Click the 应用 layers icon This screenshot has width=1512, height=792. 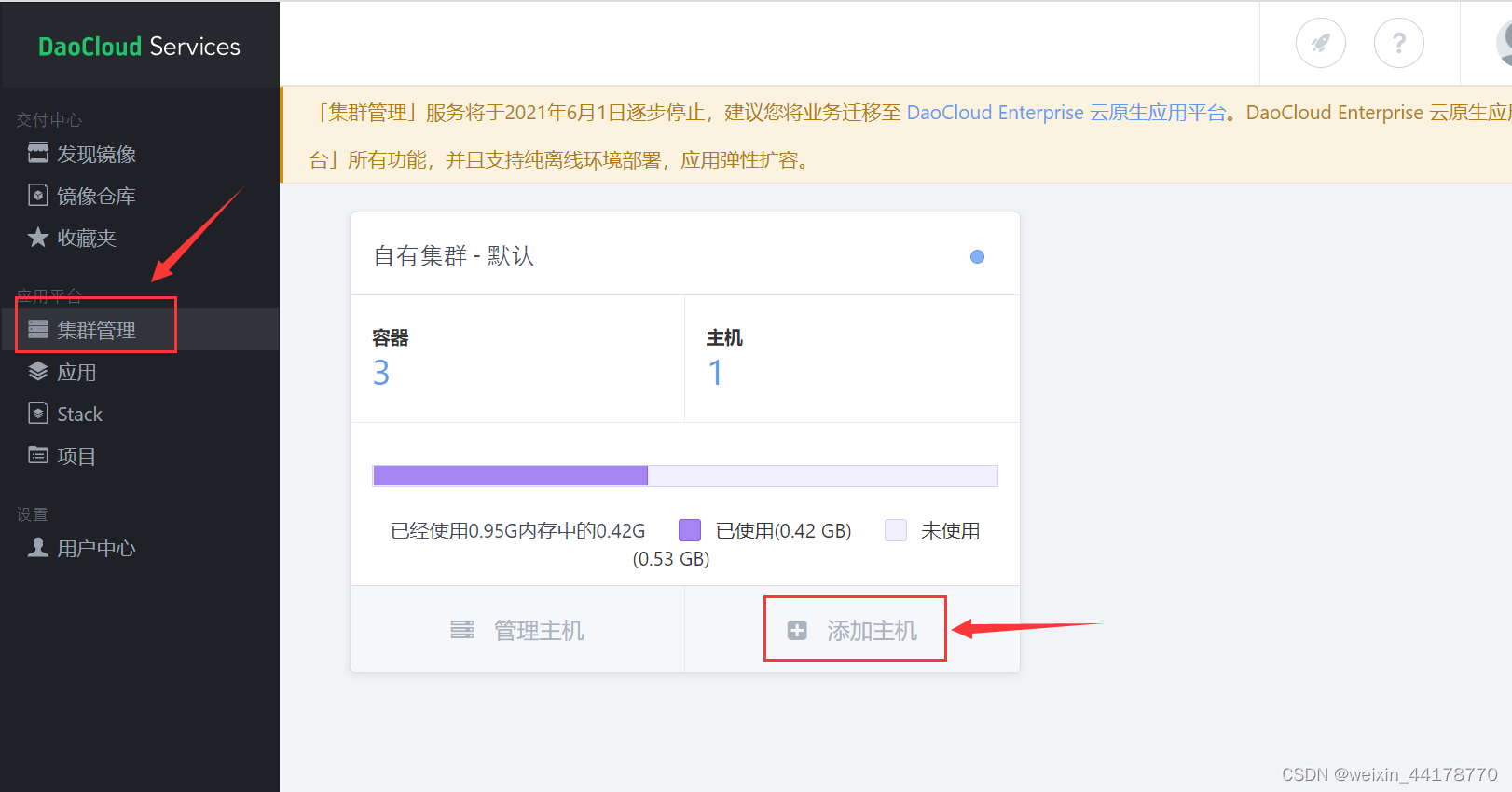pyautogui.click(x=38, y=372)
